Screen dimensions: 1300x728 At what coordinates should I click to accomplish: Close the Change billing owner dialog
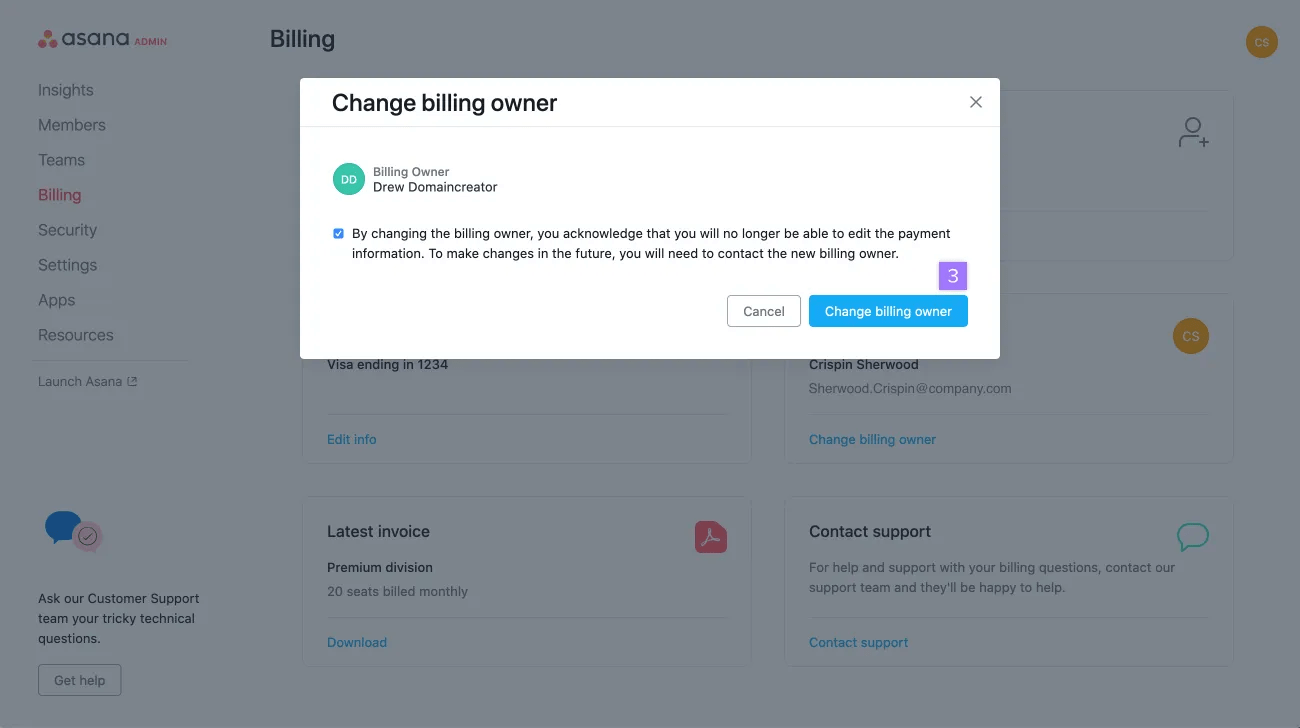click(976, 102)
